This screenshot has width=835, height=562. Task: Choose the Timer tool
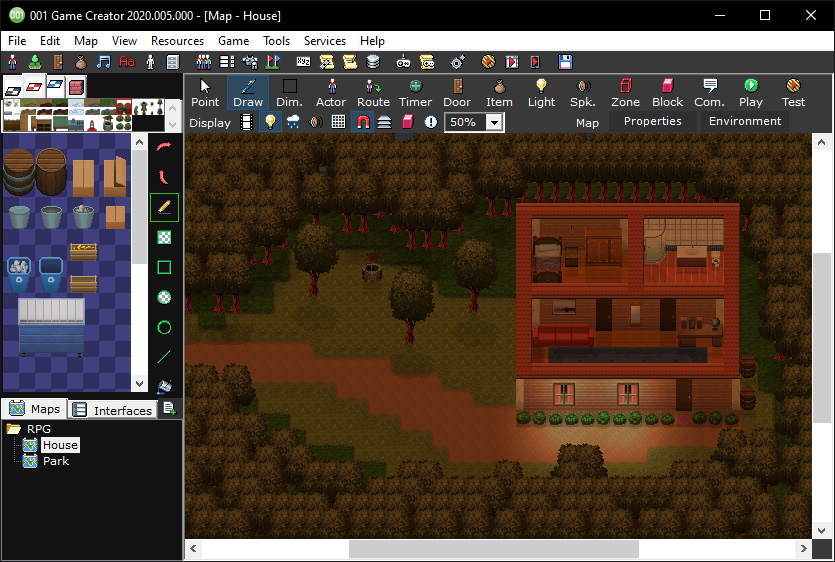(x=415, y=93)
